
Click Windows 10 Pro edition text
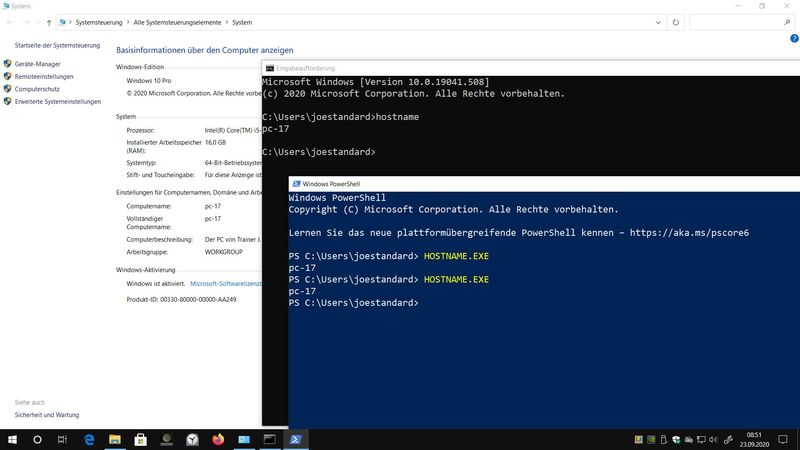[148, 81]
